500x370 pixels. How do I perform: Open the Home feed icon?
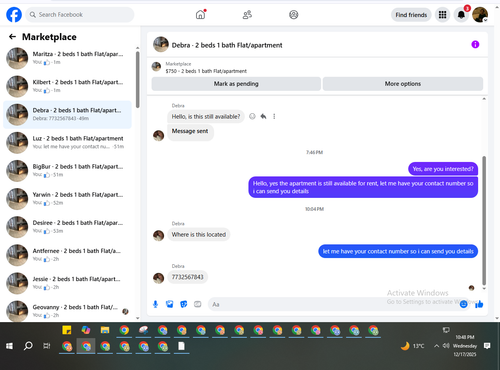click(200, 15)
